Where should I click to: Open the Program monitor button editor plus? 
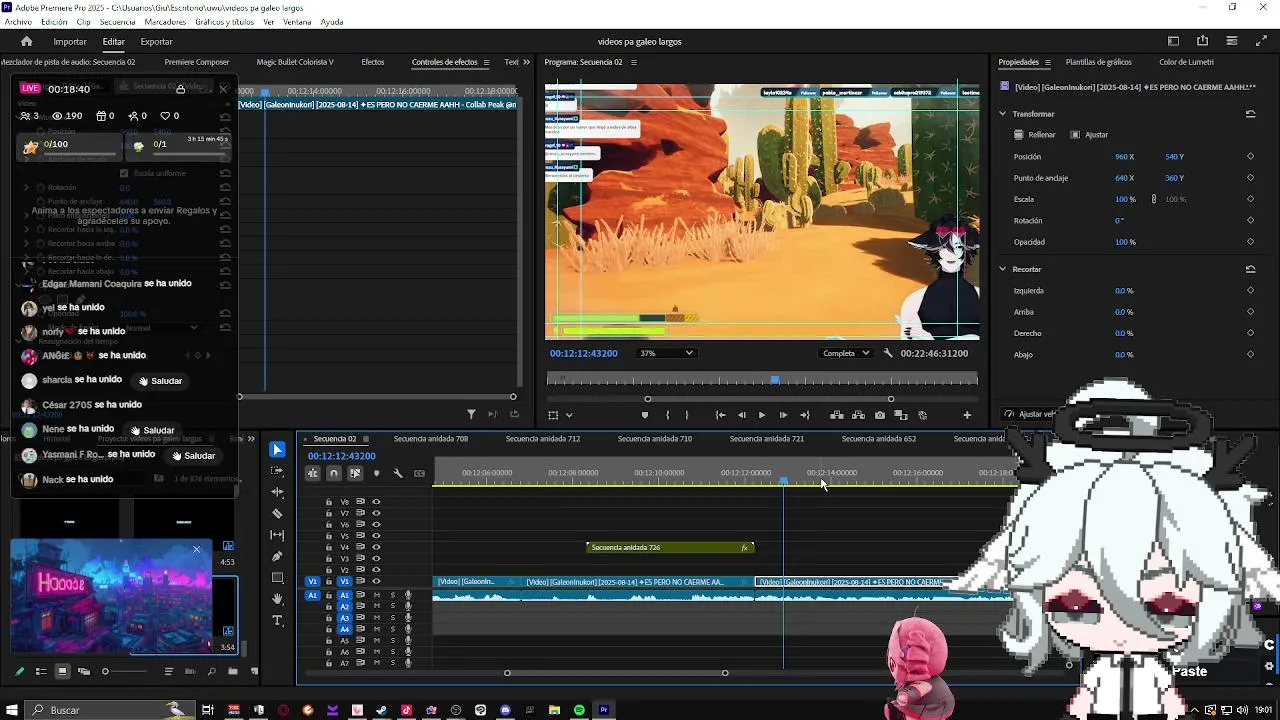pyautogui.click(x=967, y=415)
